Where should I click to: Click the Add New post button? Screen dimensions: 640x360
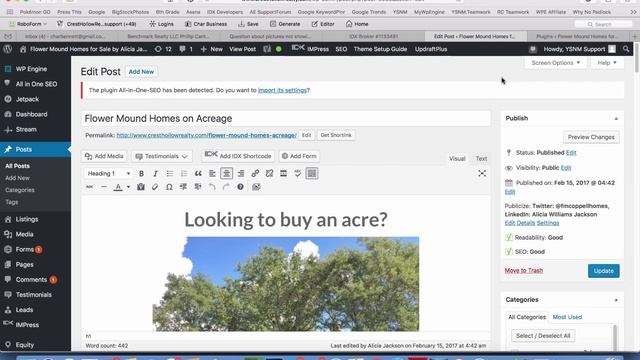coord(141,72)
